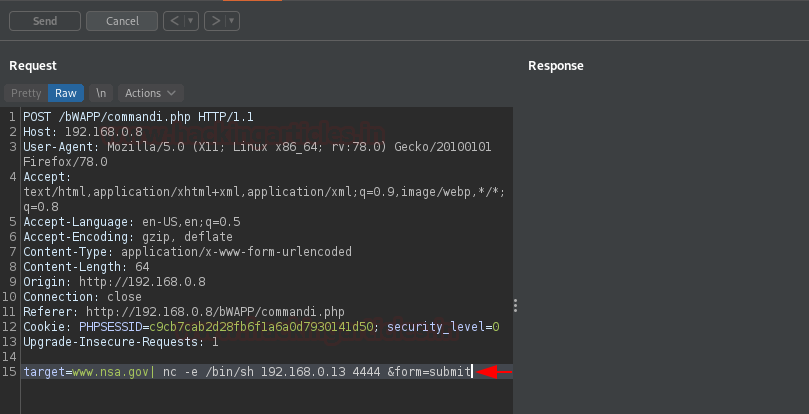Open the back history dropdown arrow
Screen dimensions: 809x414
[191, 21]
